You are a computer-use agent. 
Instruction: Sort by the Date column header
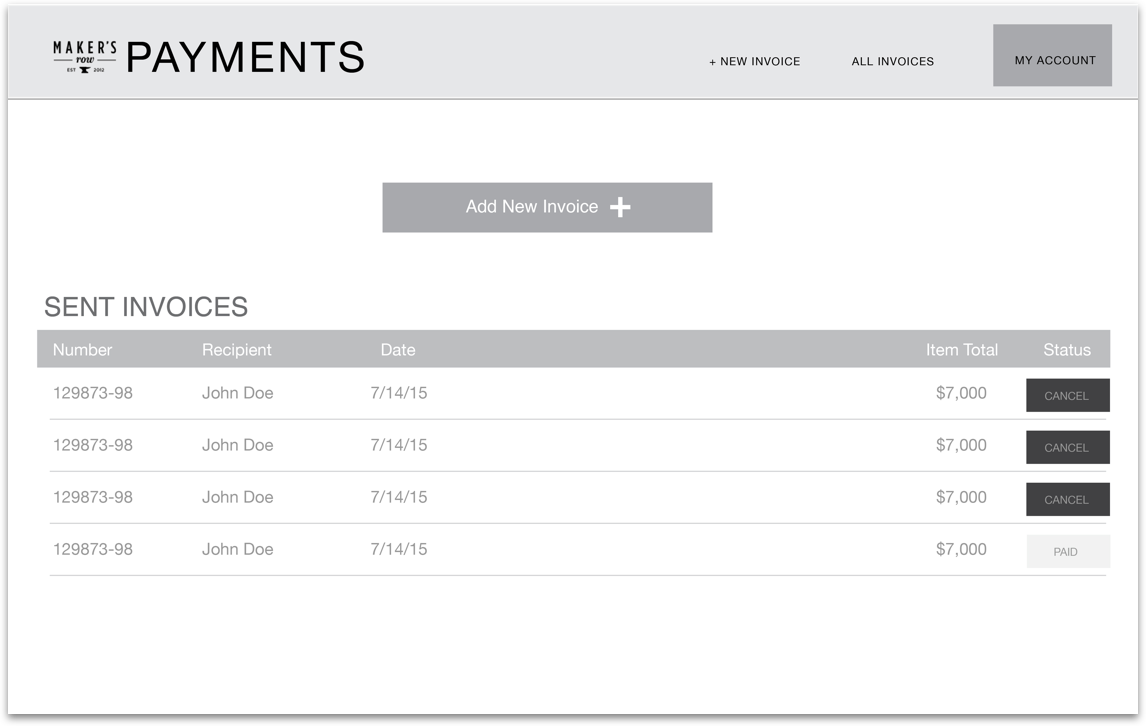[397, 350]
